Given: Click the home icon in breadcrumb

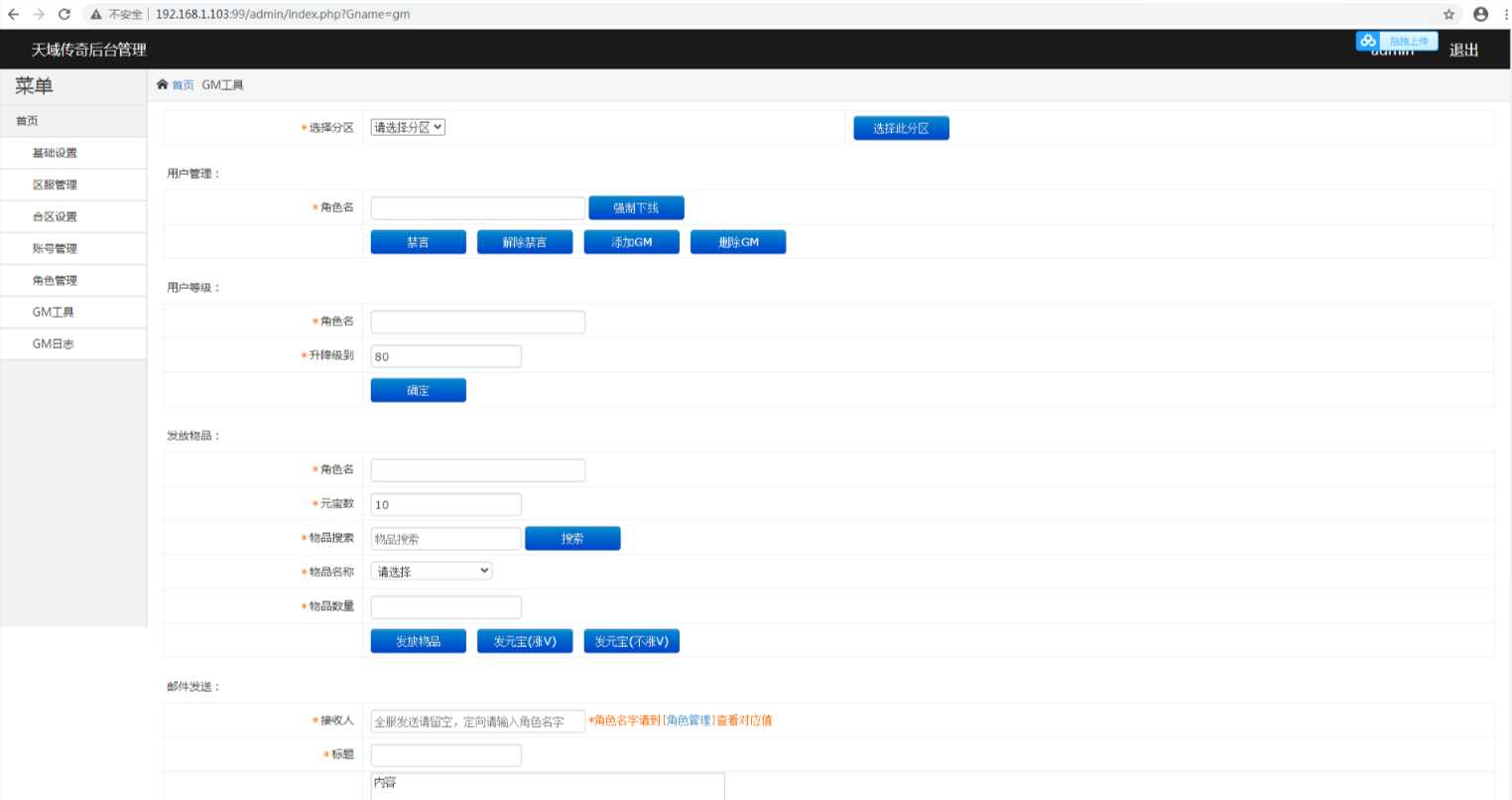Looking at the screenshot, I should click(x=163, y=84).
